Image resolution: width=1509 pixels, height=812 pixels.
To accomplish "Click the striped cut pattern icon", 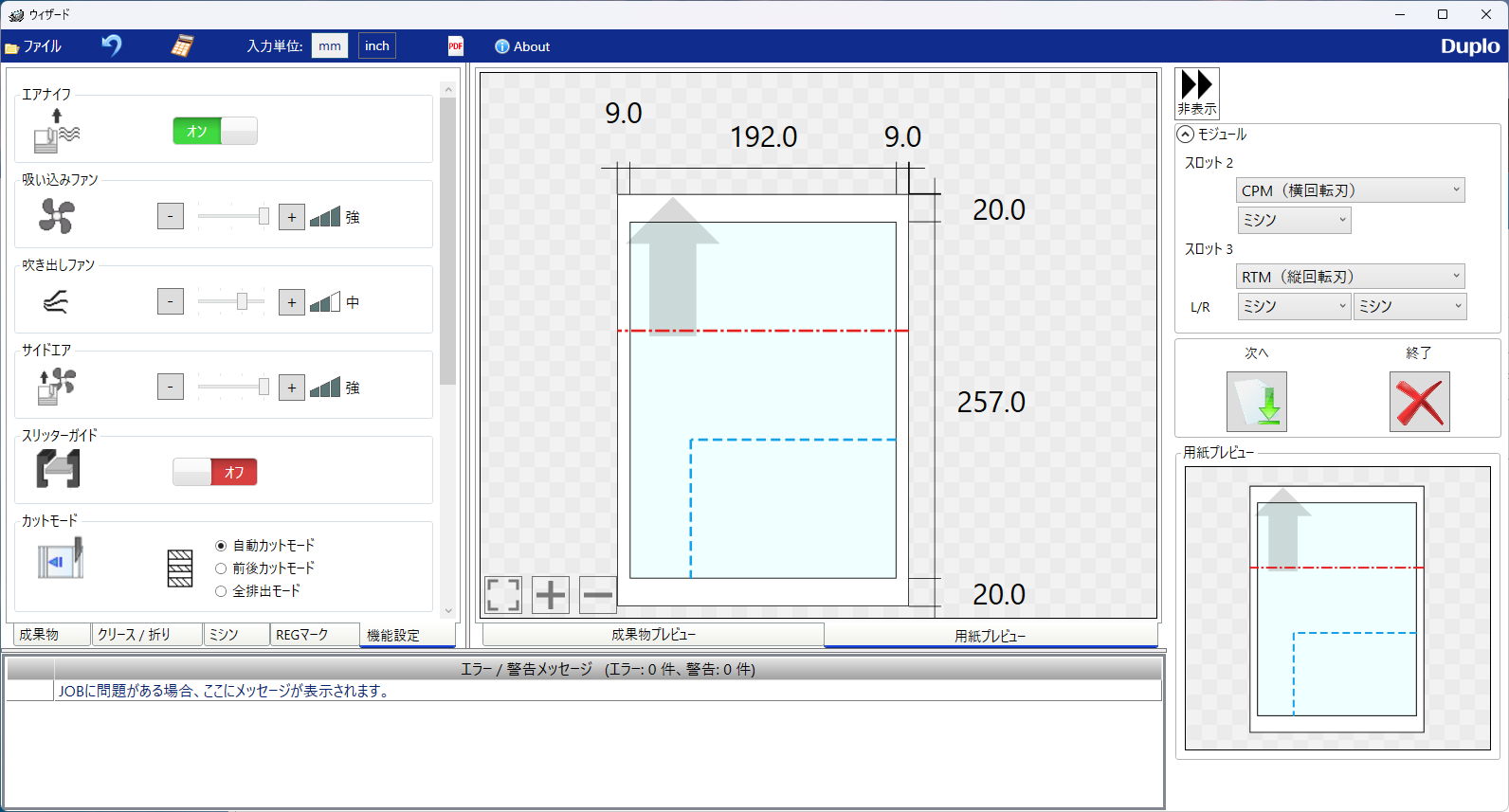I will tap(180, 568).
